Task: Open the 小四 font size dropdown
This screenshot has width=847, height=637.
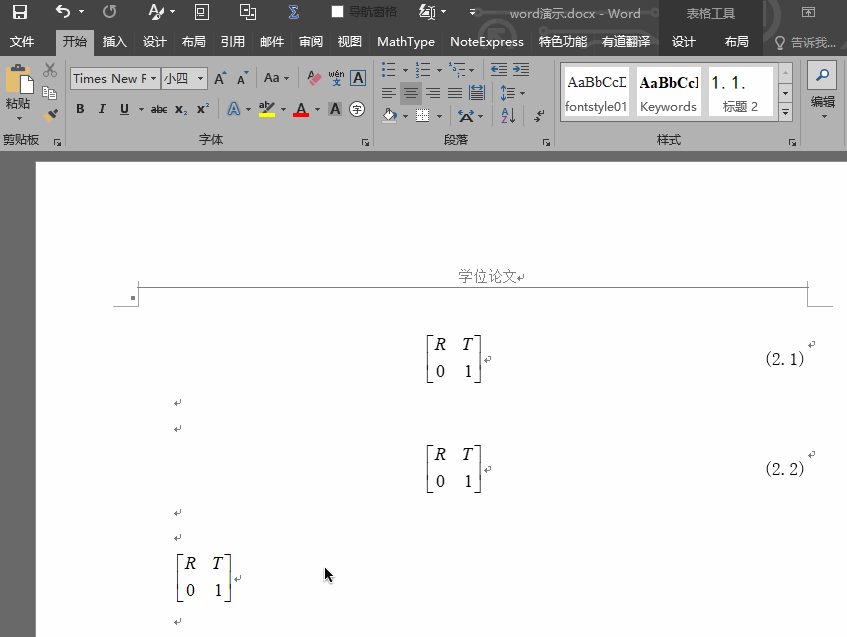Action: click(x=200, y=79)
